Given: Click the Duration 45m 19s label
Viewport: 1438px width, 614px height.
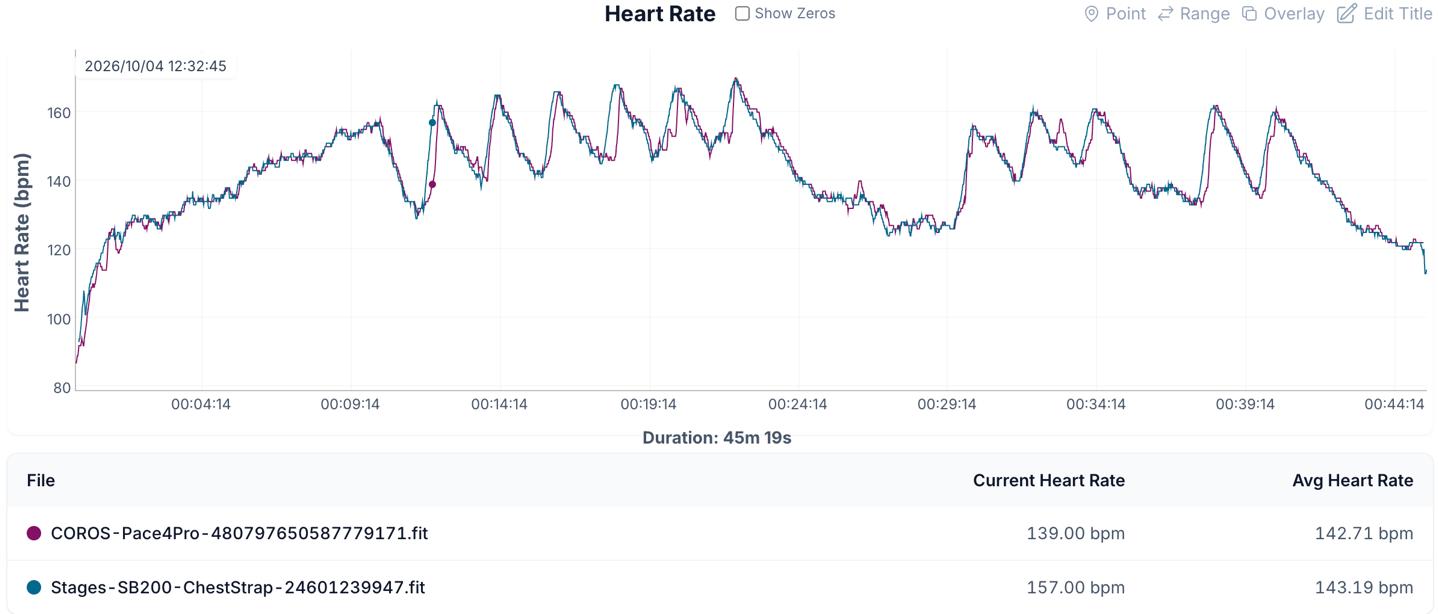Looking at the screenshot, I should coord(717,438).
